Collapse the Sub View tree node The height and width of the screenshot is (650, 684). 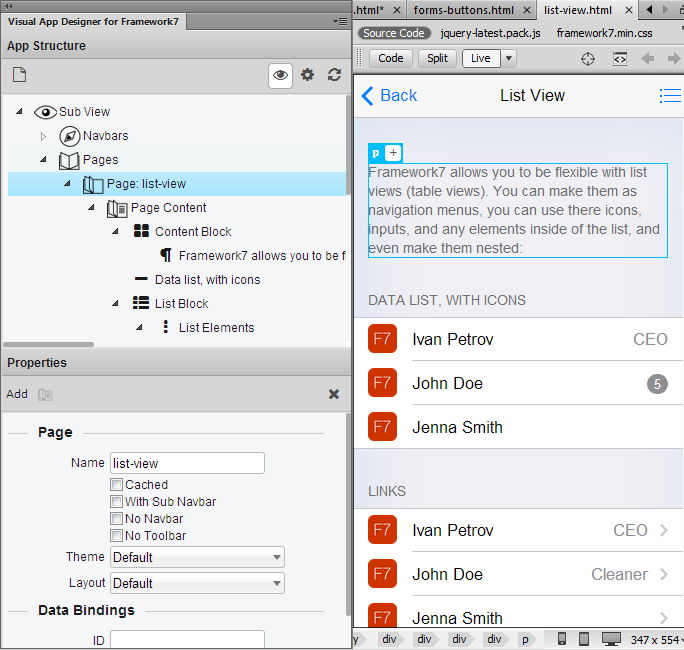point(19,112)
